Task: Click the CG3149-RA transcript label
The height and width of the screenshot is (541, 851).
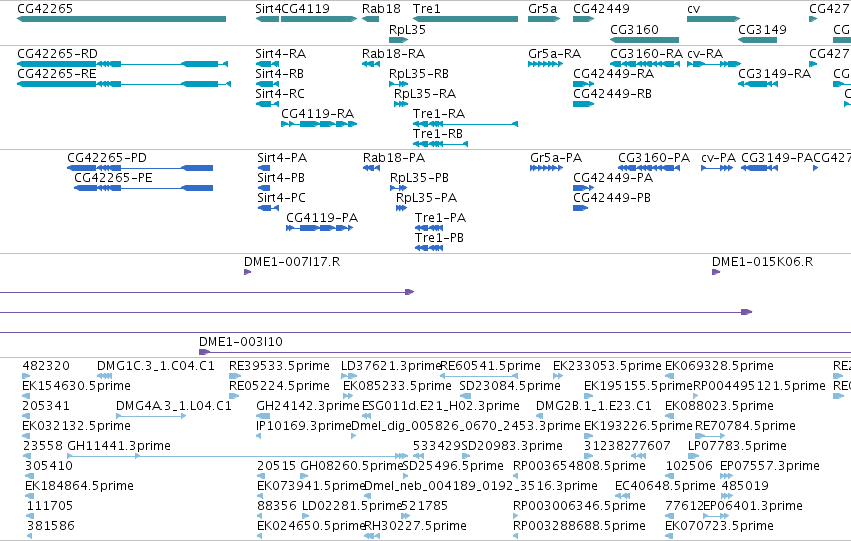Action: 774,74
